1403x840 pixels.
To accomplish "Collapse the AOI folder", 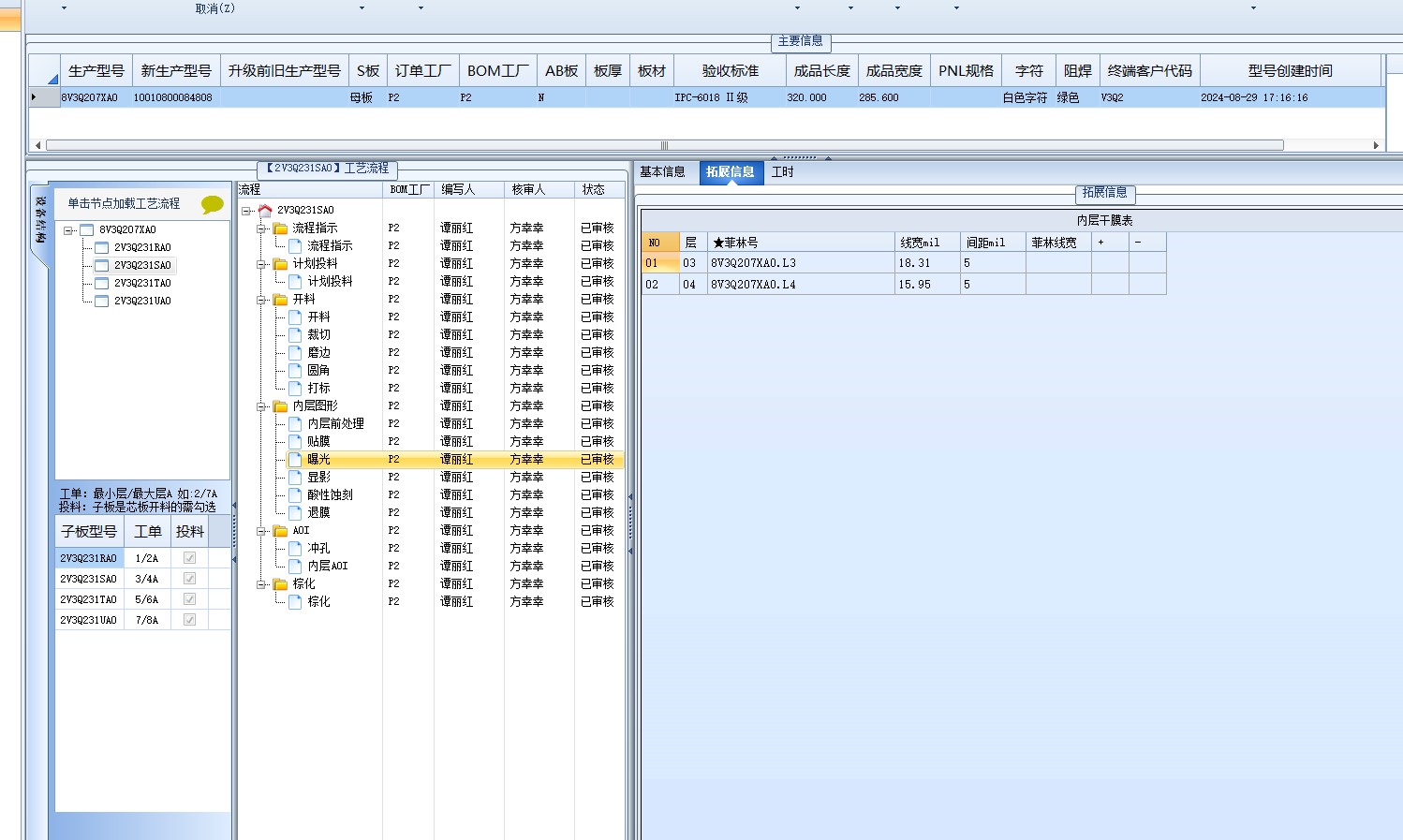I will [x=261, y=531].
